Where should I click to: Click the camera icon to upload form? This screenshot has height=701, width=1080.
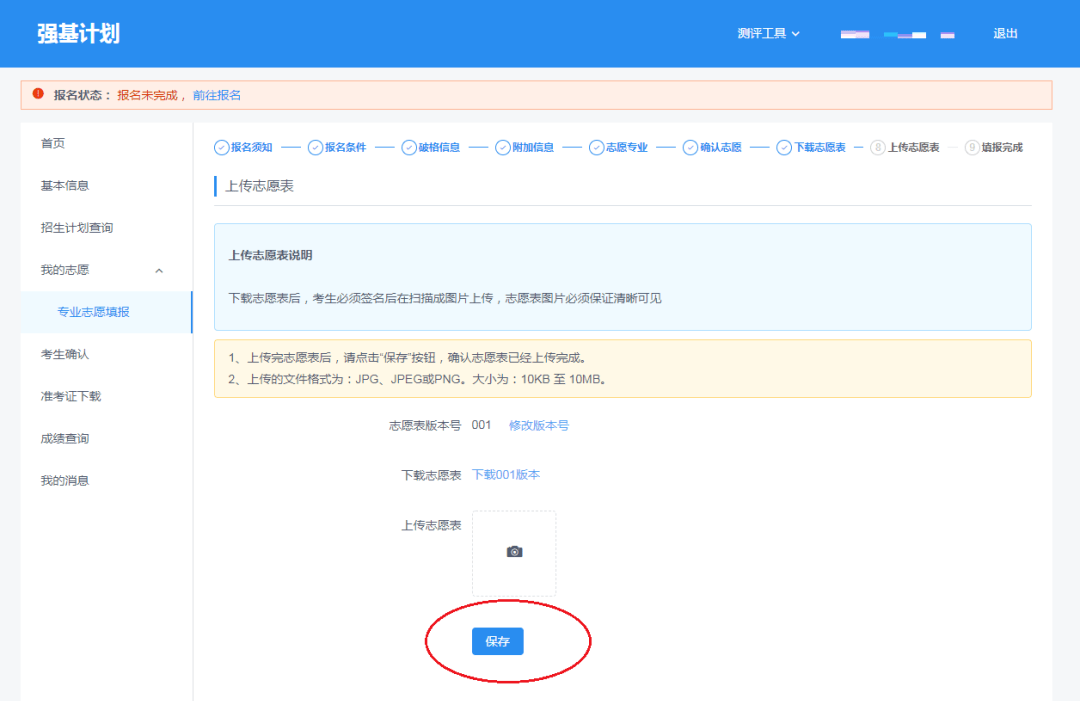pyautogui.click(x=514, y=552)
